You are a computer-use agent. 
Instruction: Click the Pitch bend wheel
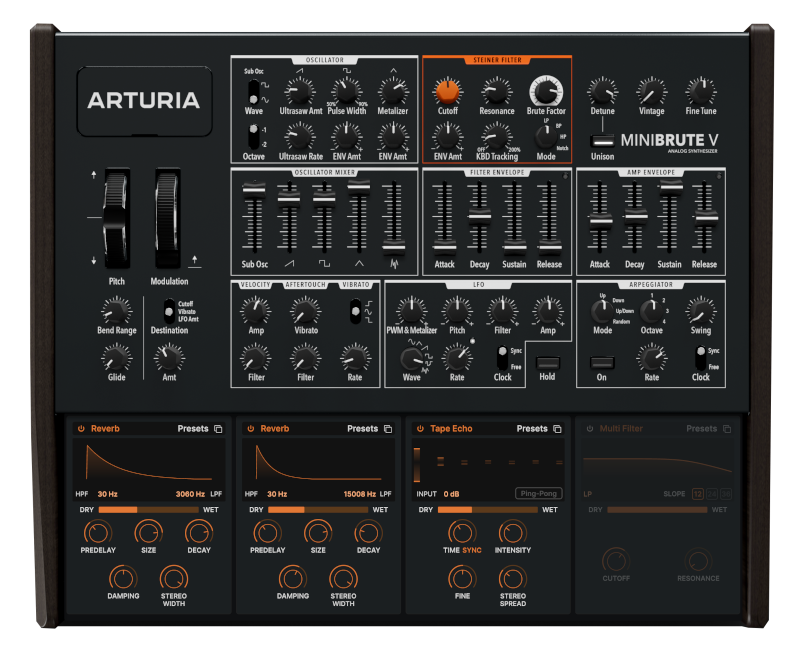(116, 218)
